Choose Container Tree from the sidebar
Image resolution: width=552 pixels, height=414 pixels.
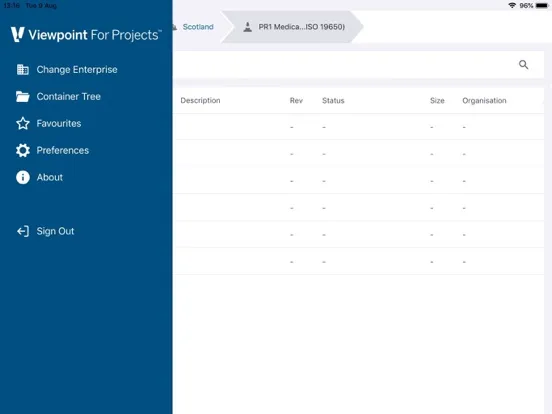pyautogui.click(x=69, y=96)
